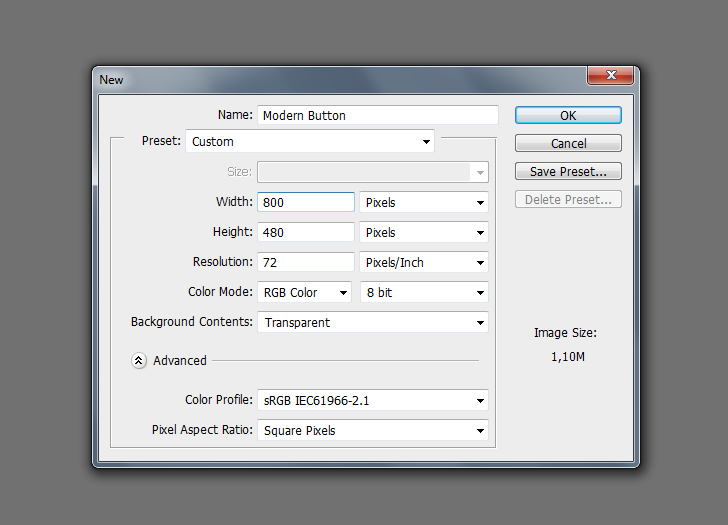Open Background Contents Transparent dropdown
728x525 pixels.
[372, 323]
